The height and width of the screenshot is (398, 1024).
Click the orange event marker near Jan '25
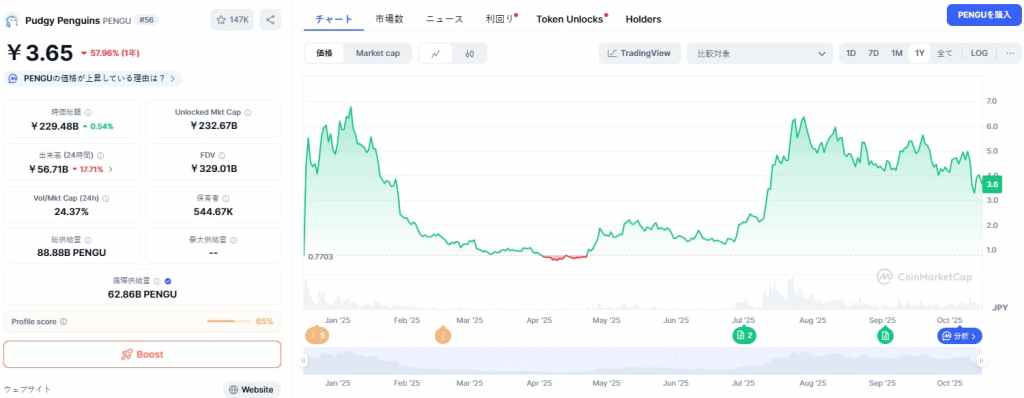(x=317, y=336)
